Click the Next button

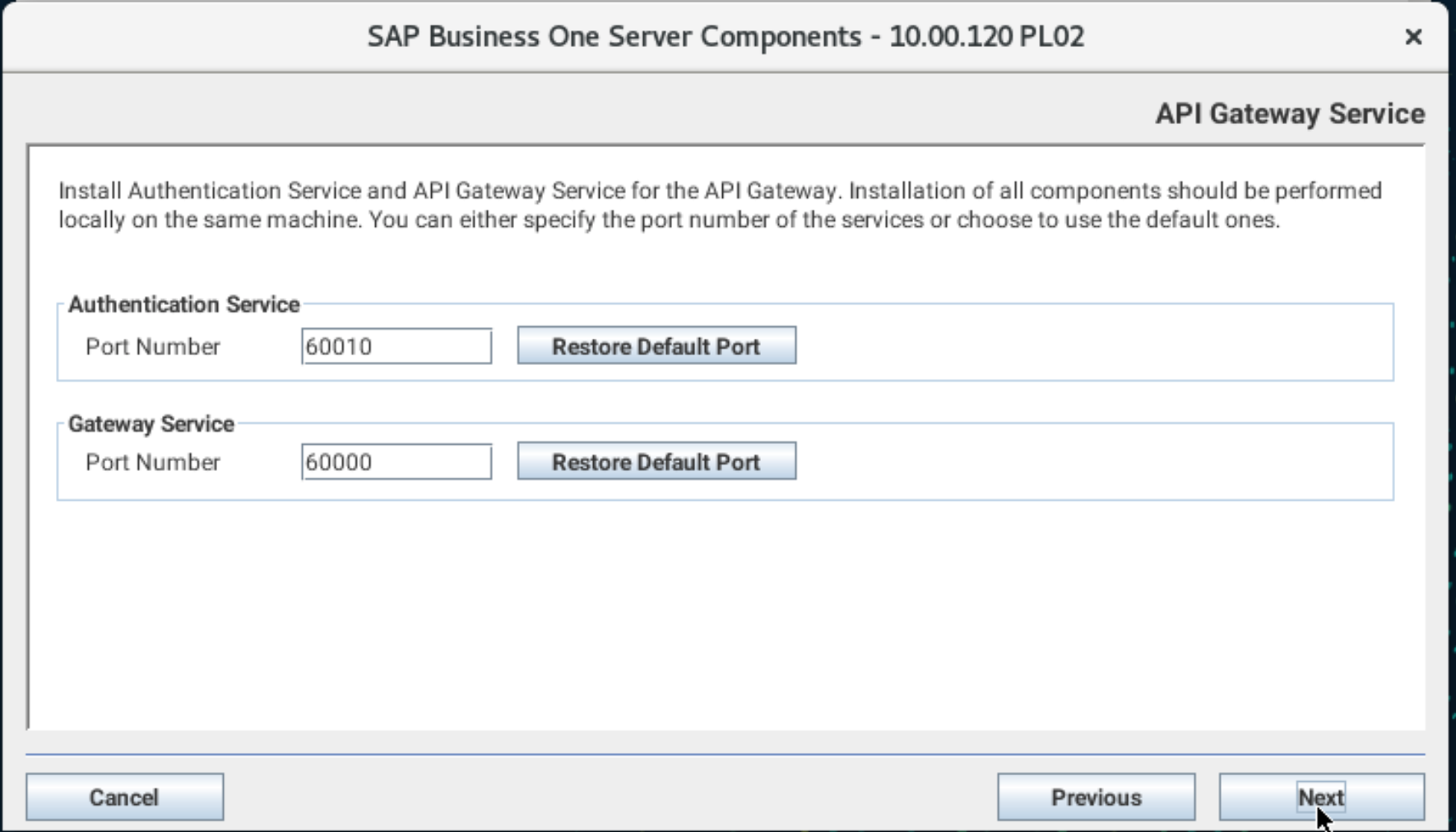(x=1321, y=797)
